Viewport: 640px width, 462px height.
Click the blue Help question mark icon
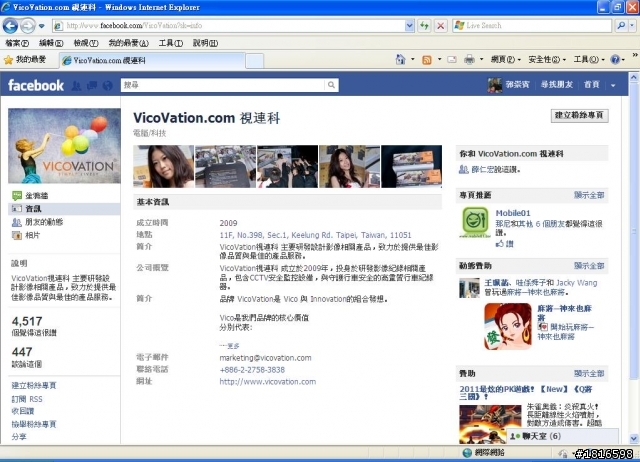point(615,60)
